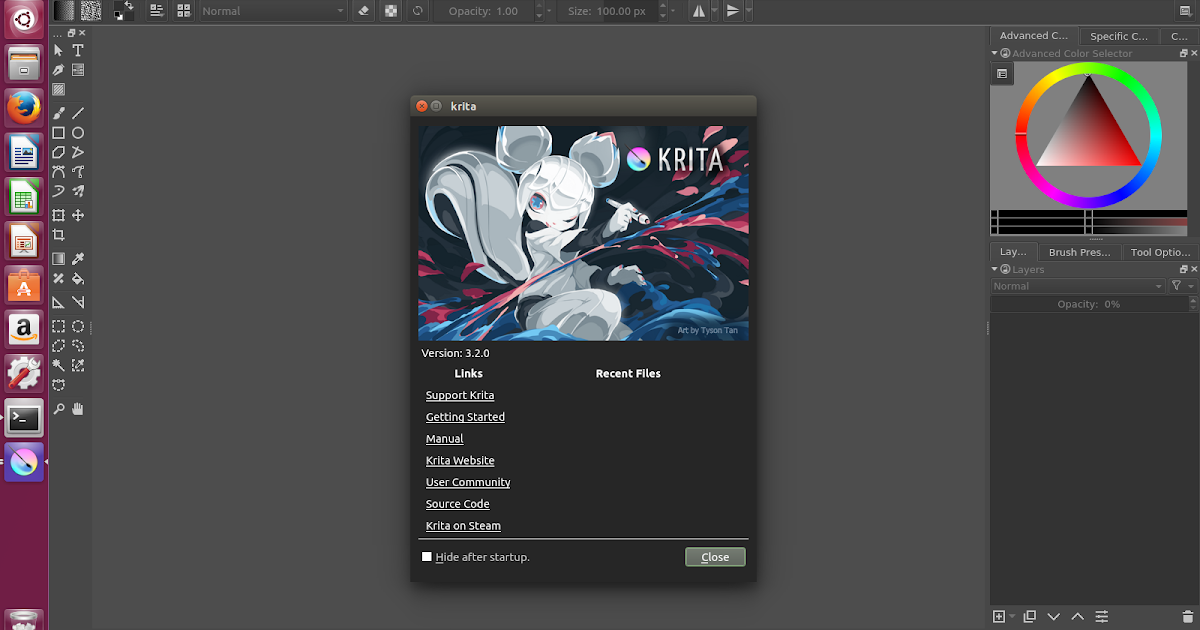The height and width of the screenshot is (630, 1200).
Task: Select the Line tool
Action: coord(78,113)
